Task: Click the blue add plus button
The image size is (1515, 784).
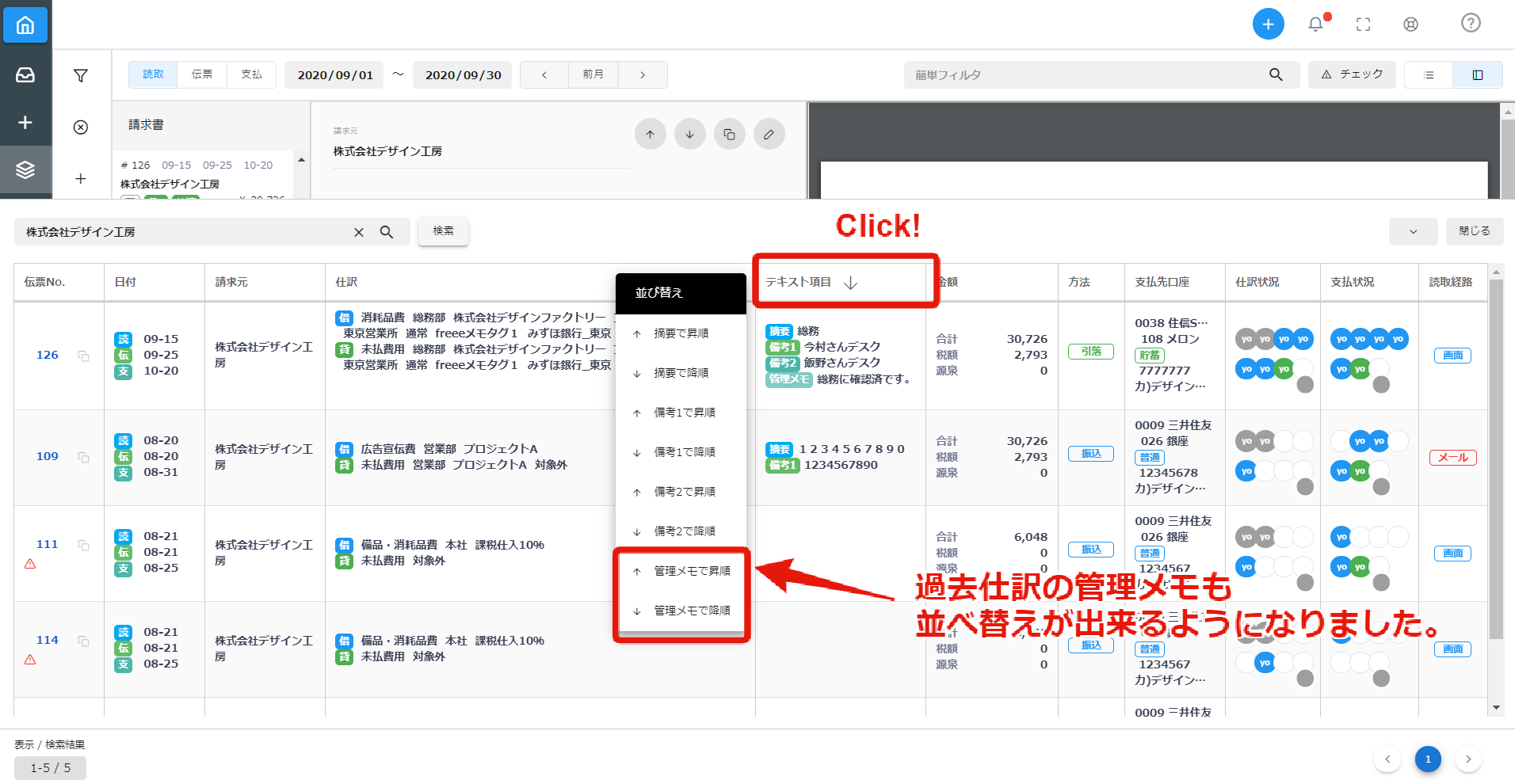Action: 1268,24
